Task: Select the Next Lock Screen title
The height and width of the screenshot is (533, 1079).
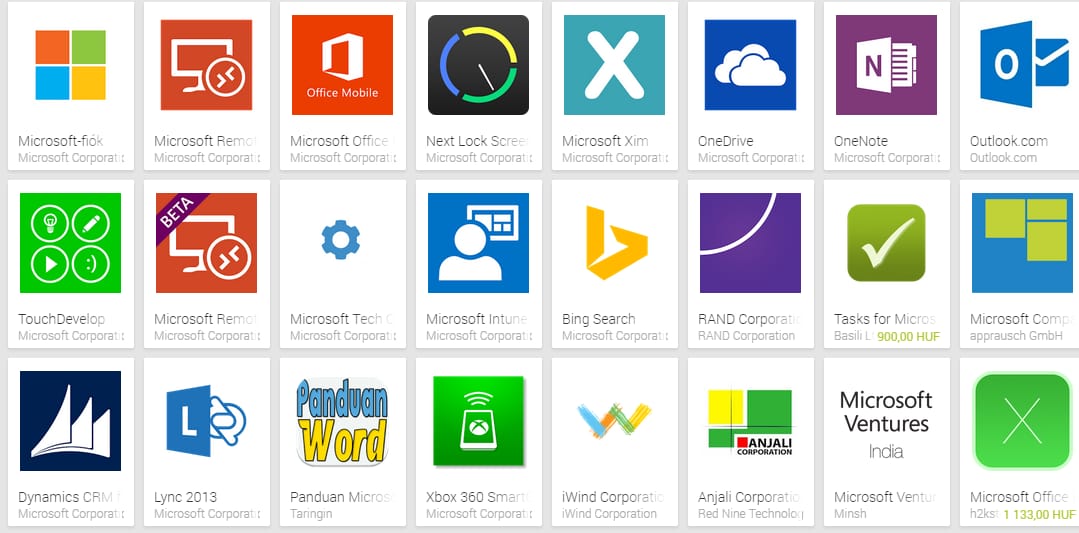Action: pyautogui.click(x=478, y=141)
